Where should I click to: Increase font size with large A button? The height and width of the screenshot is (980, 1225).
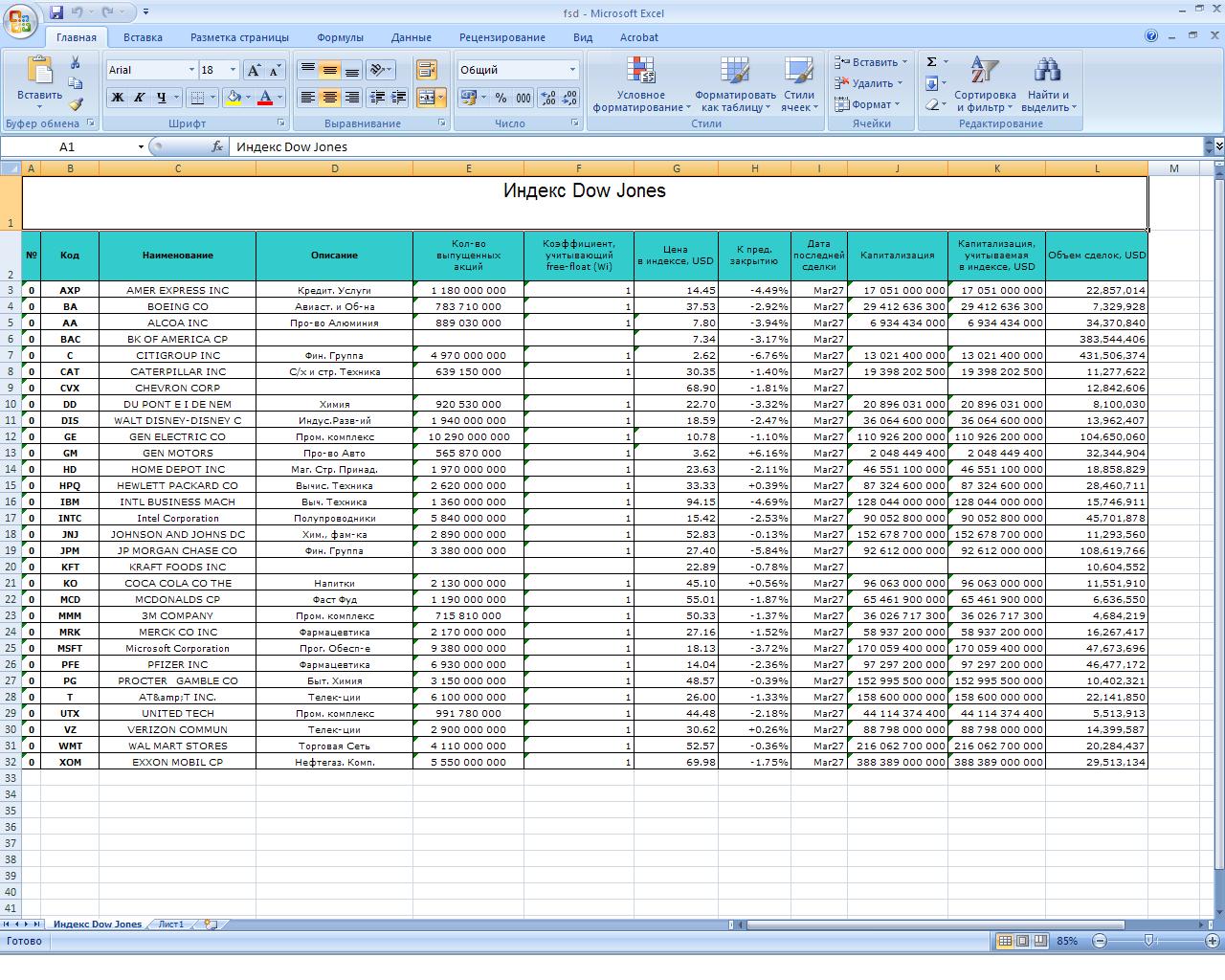coord(254,70)
